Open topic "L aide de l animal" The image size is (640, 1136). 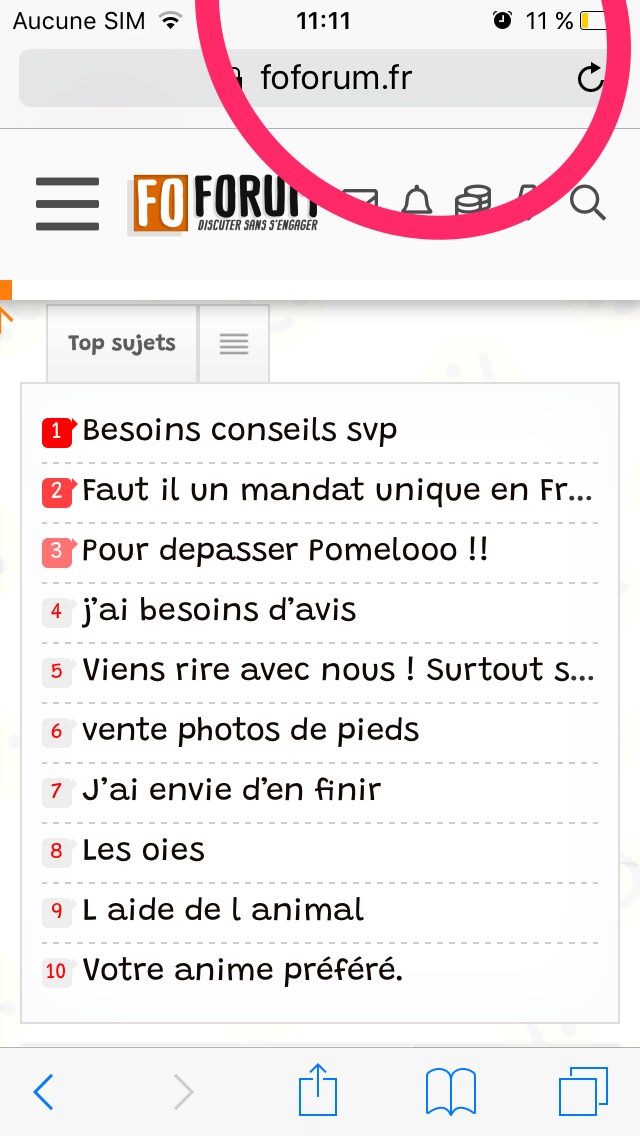[223, 911]
